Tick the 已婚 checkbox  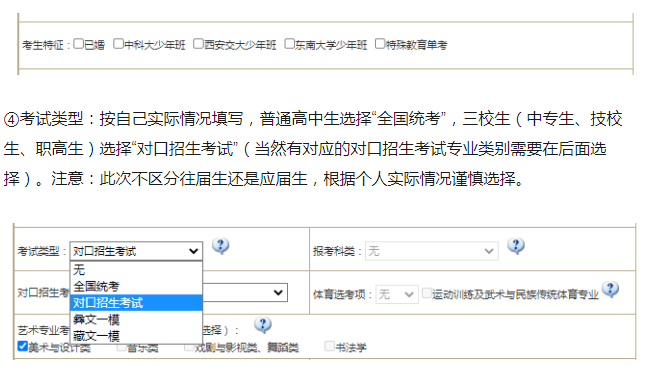click(x=78, y=44)
